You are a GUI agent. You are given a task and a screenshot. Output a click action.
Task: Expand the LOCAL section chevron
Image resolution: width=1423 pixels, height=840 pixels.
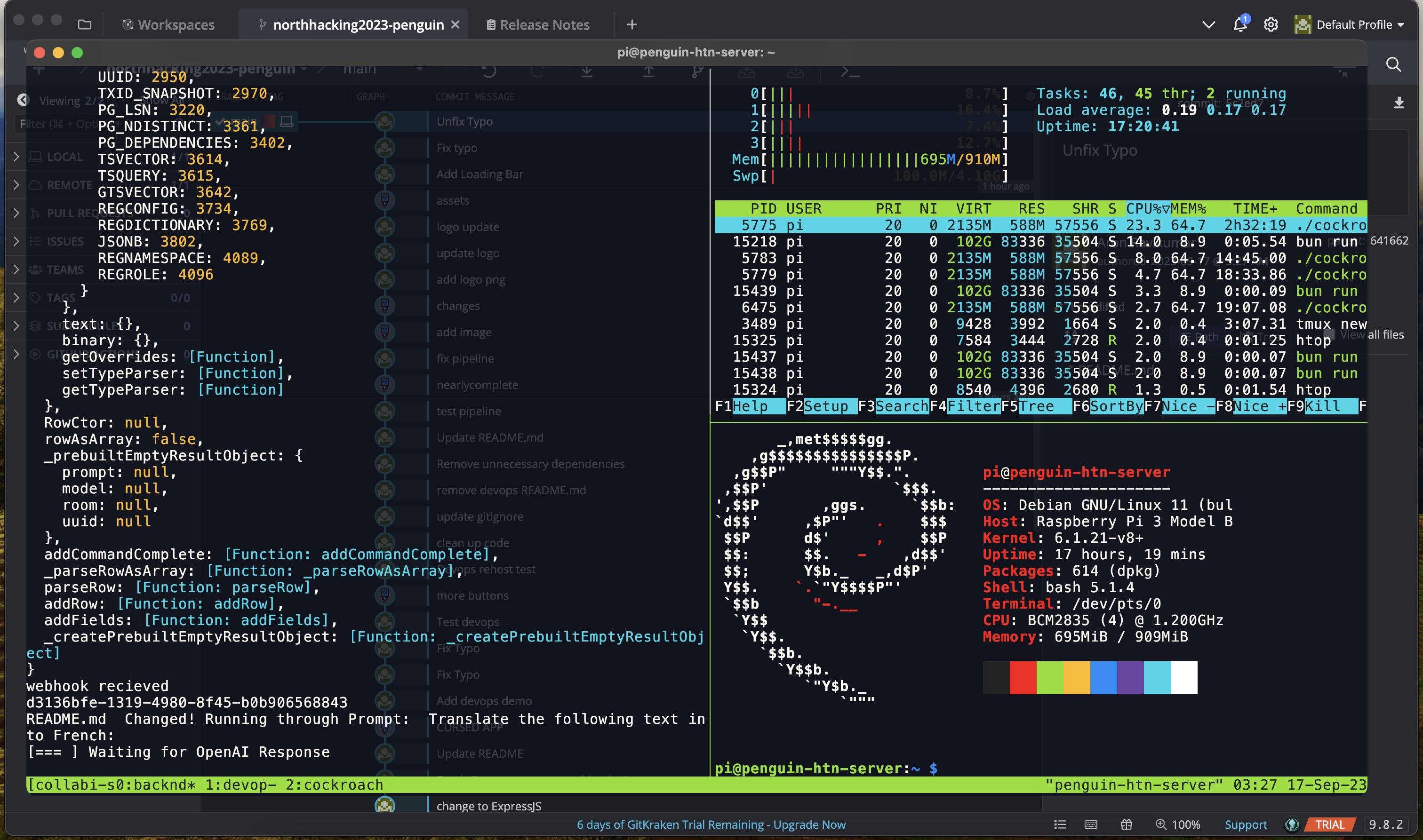tap(16, 157)
